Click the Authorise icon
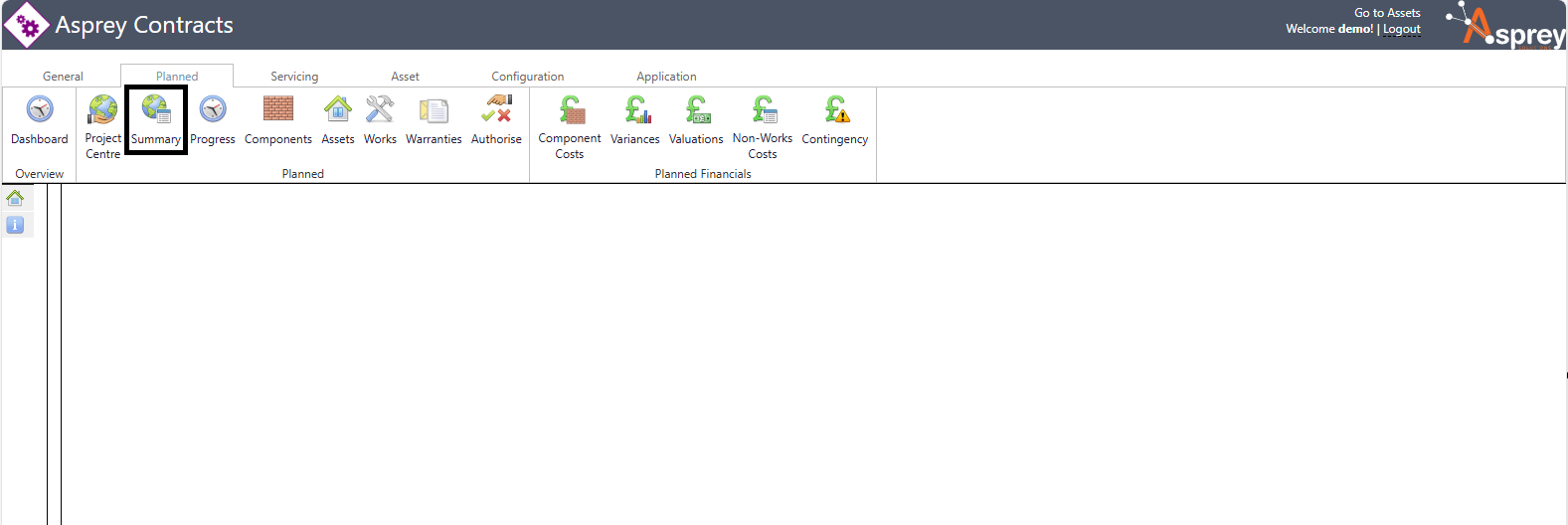This screenshot has height=525, width=1568. point(496,109)
